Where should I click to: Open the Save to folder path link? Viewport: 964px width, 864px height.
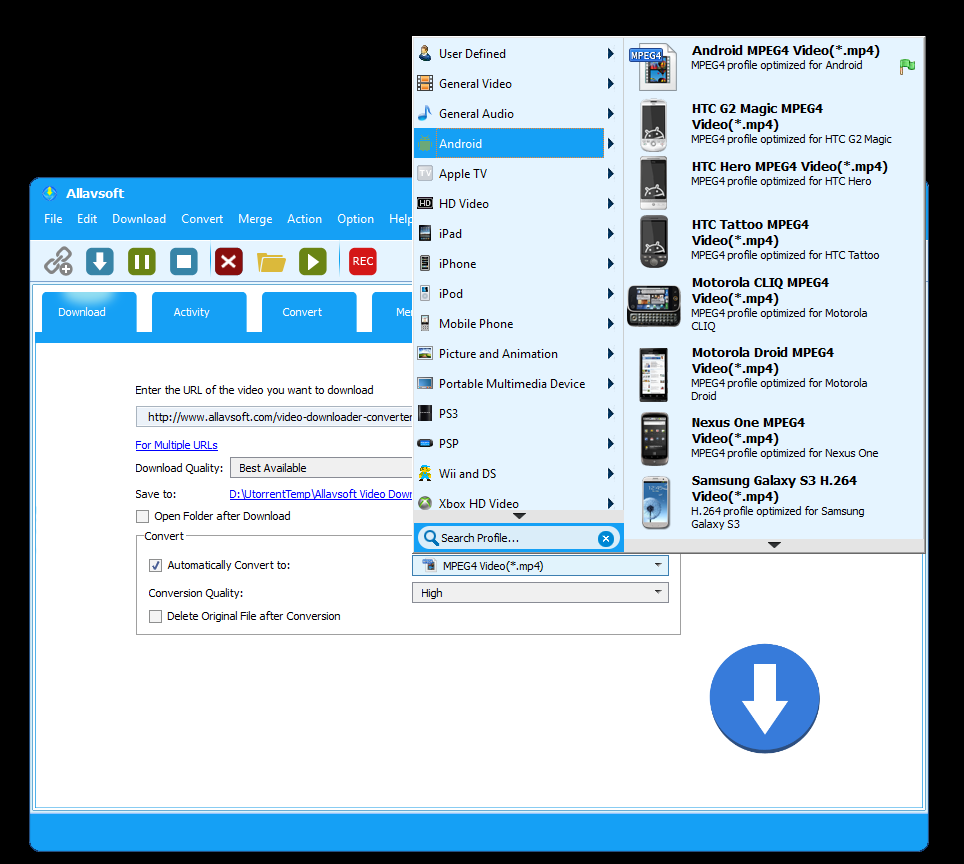(x=320, y=494)
